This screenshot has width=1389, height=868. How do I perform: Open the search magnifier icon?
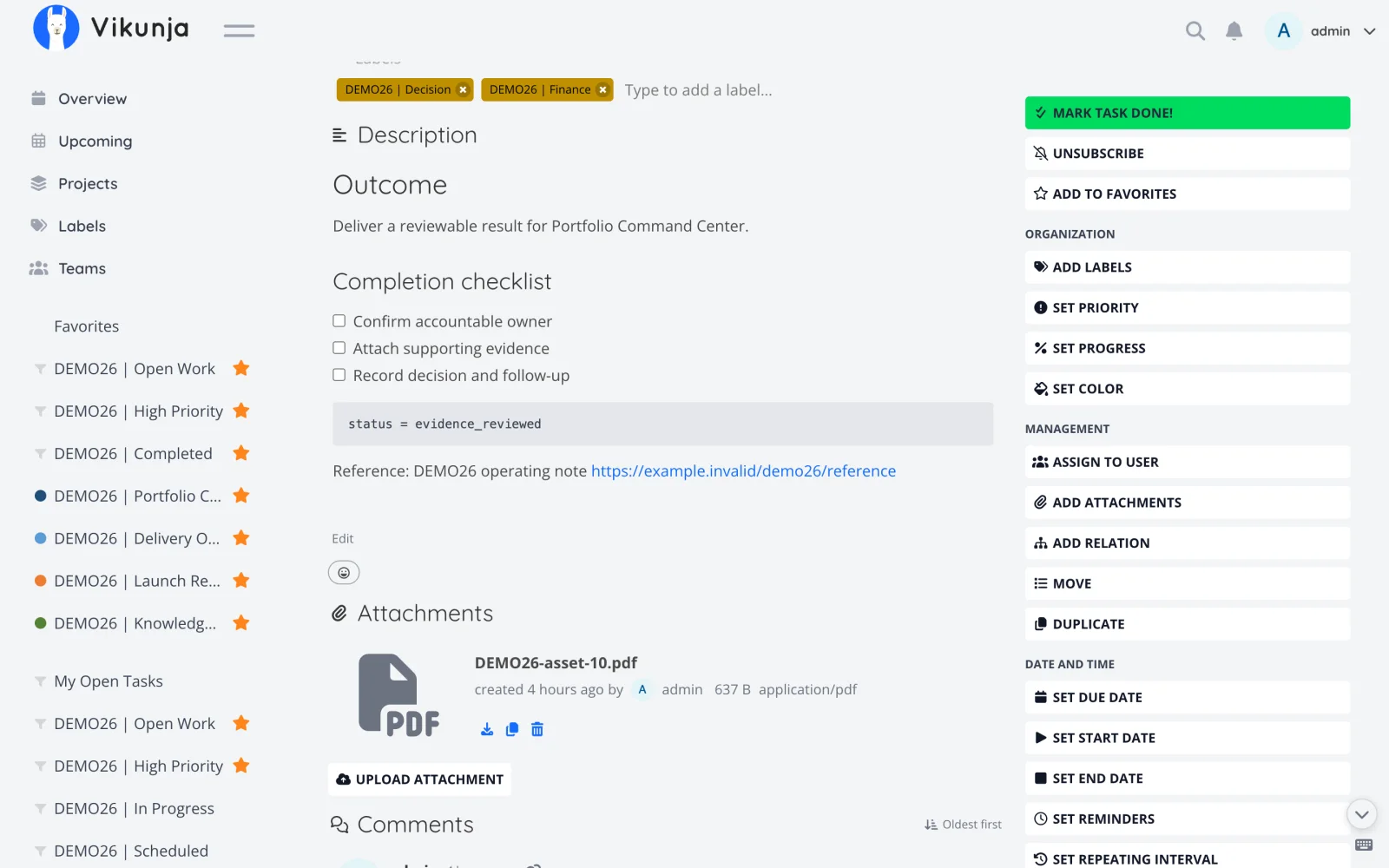point(1195,31)
